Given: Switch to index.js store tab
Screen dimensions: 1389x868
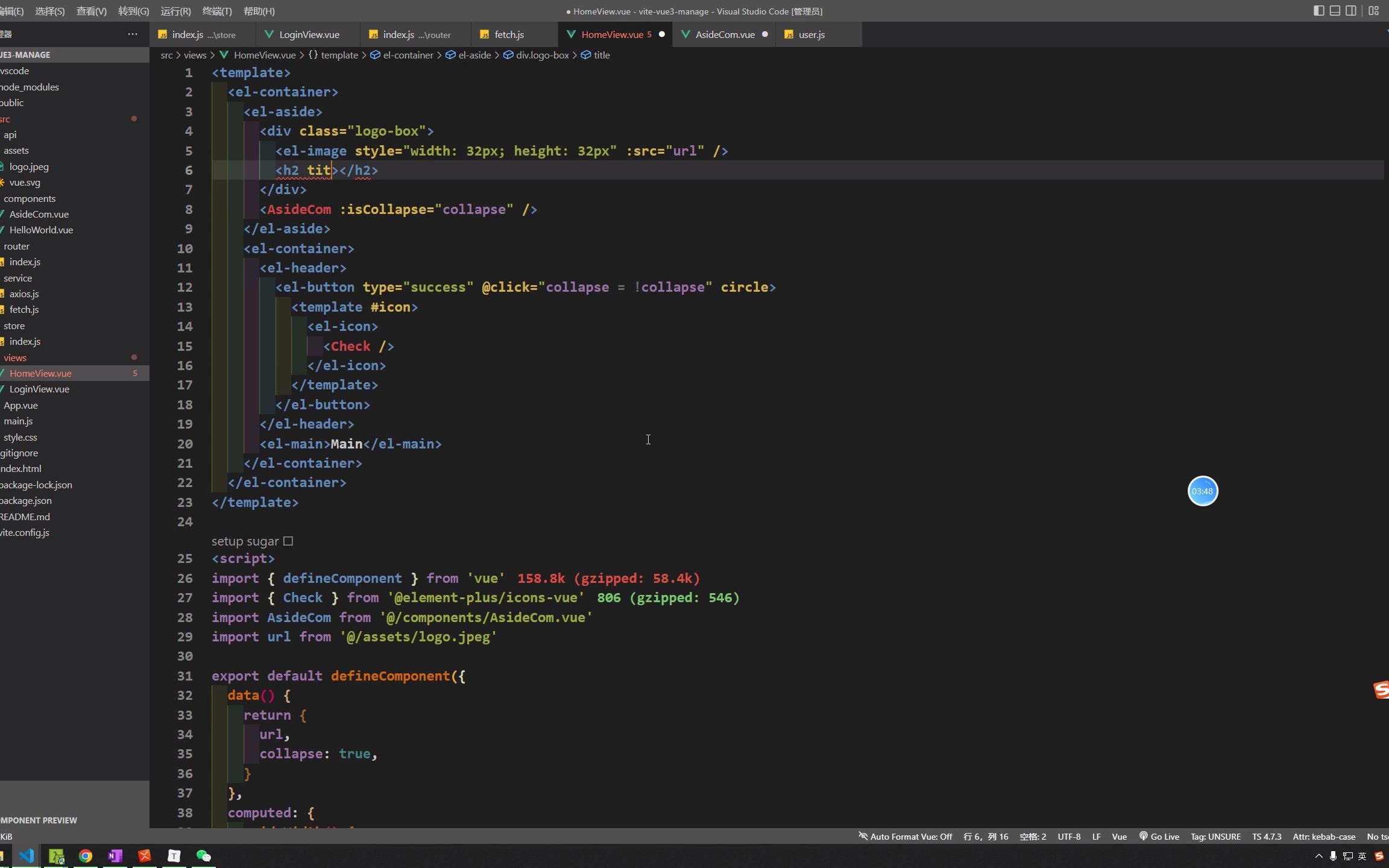Looking at the screenshot, I should (203, 34).
